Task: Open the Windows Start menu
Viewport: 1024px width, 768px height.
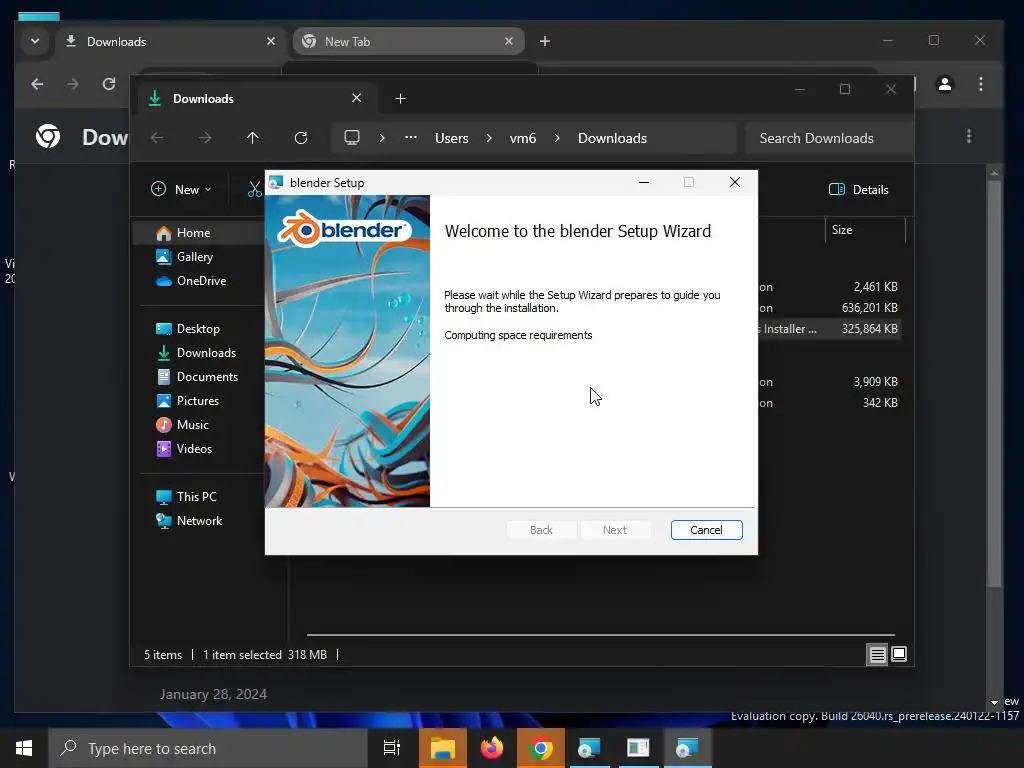Action: 24,748
